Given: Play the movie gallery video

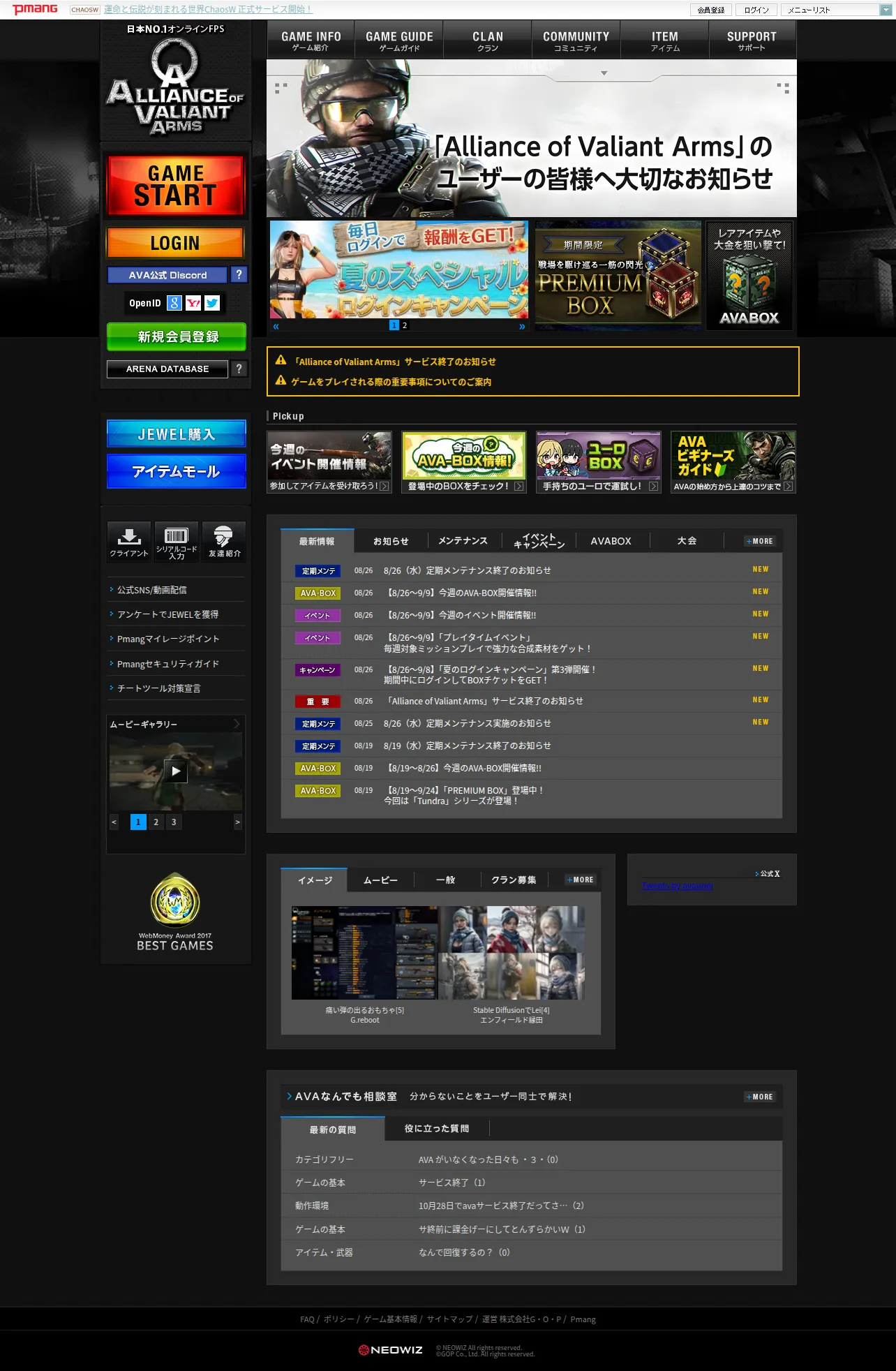Looking at the screenshot, I should coord(176,771).
